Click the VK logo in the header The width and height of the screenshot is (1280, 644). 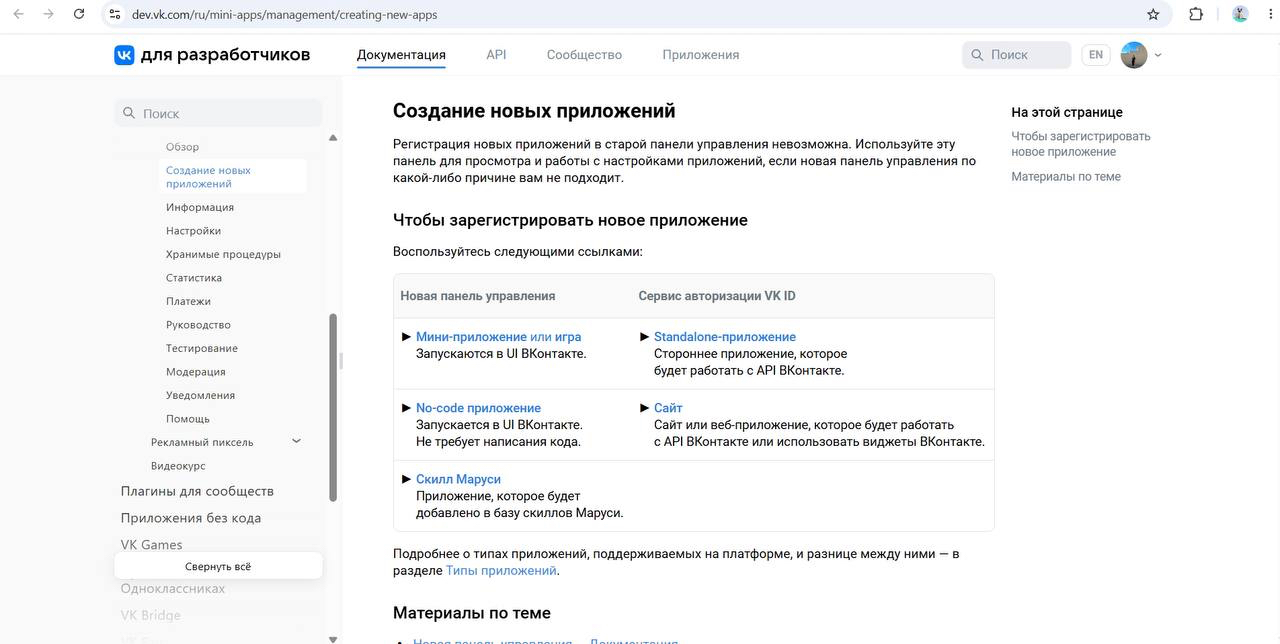pyautogui.click(x=124, y=55)
